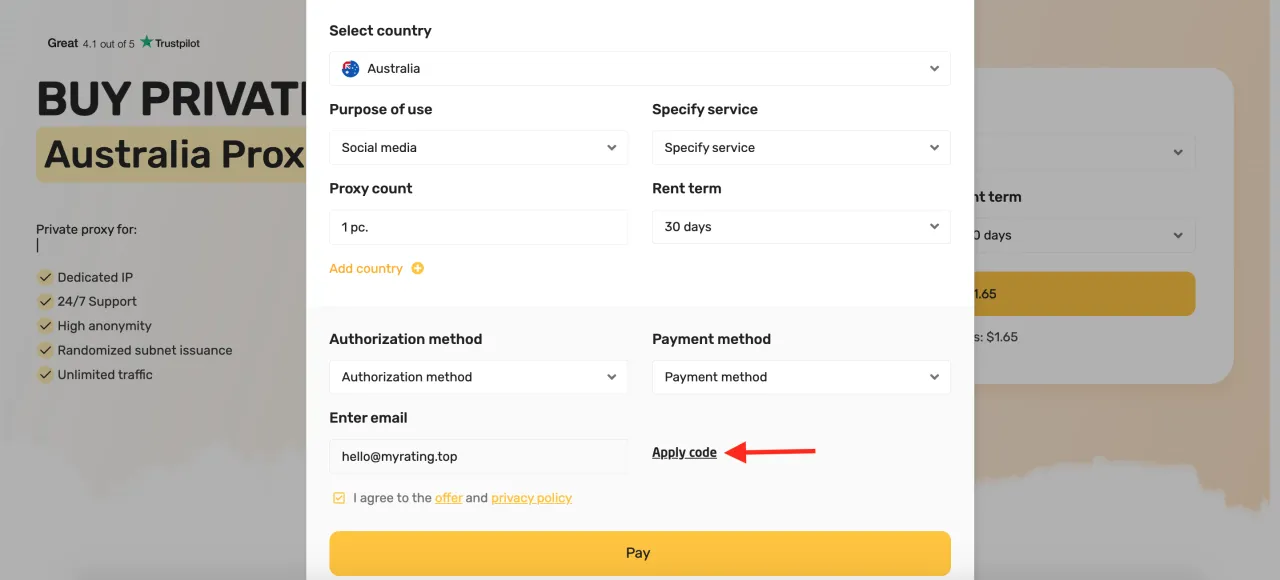The width and height of the screenshot is (1280, 580).
Task: Click the Proxy count input field
Action: (x=478, y=227)
